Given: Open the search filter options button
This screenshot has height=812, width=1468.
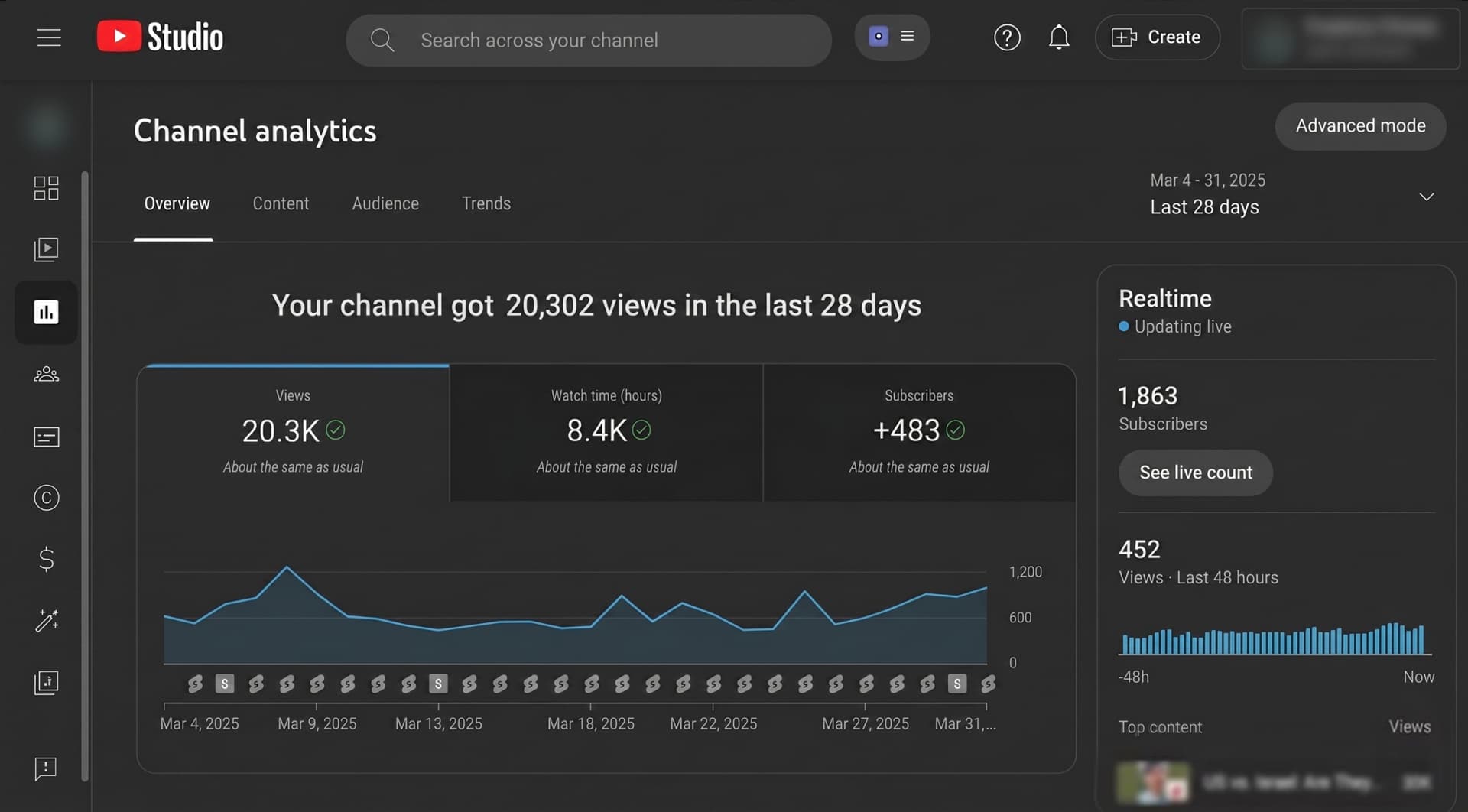Looking at the screenshot, I should pos(892,37).
